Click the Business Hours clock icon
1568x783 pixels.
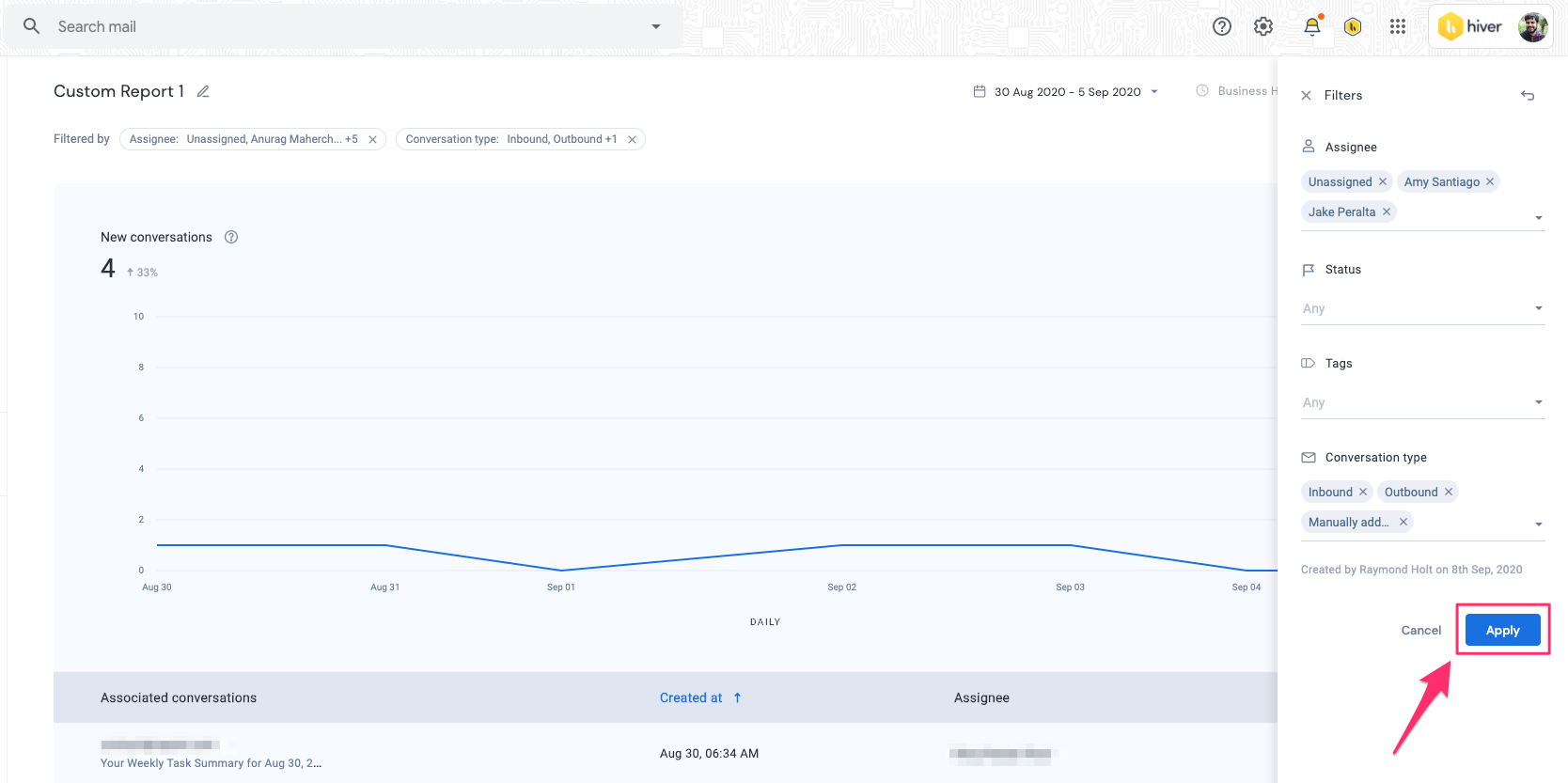pyautogui.click(x=1202, y=90)
